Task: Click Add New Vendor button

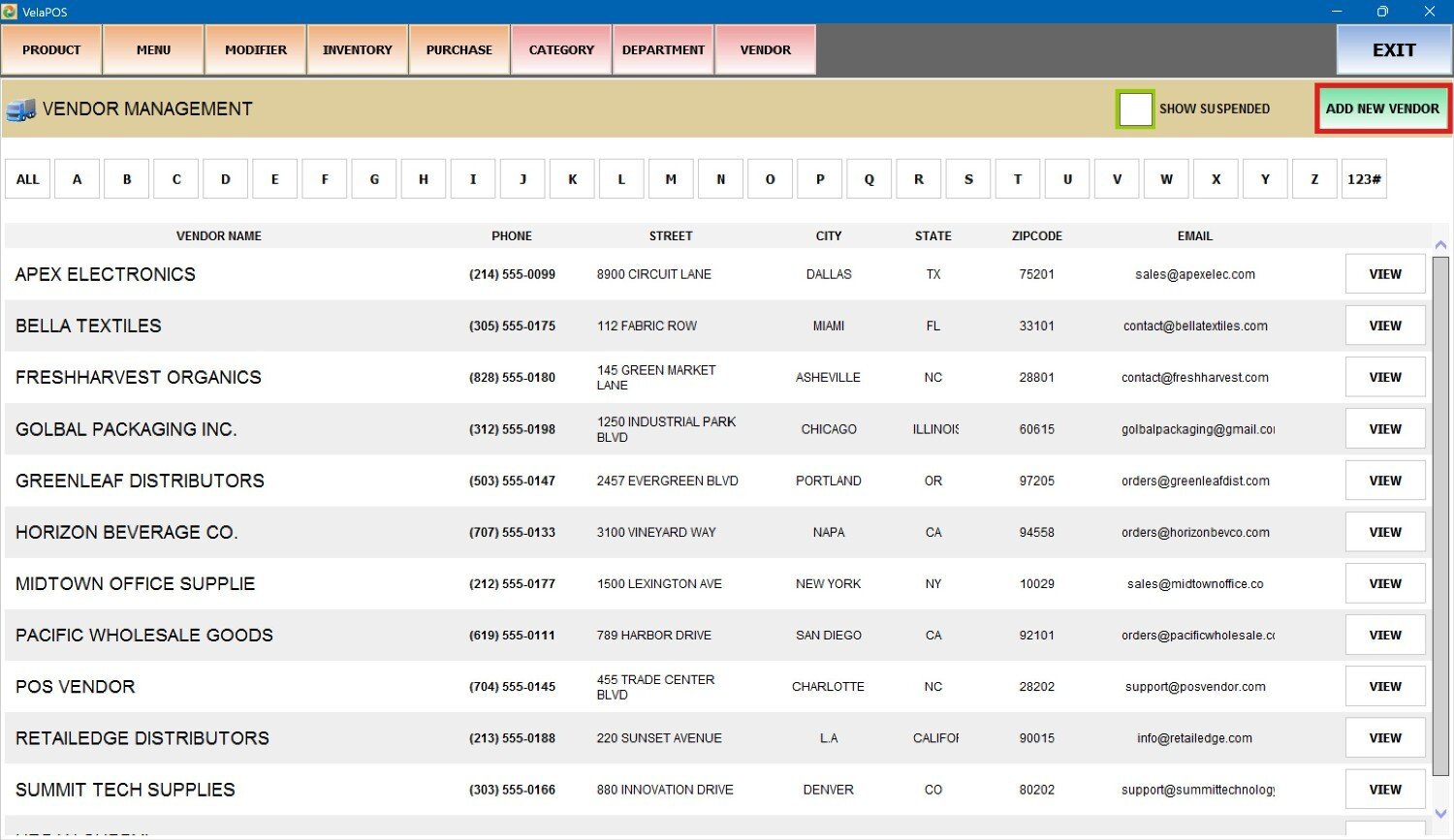Action: pyautogui.click(x=1382, y=109)
